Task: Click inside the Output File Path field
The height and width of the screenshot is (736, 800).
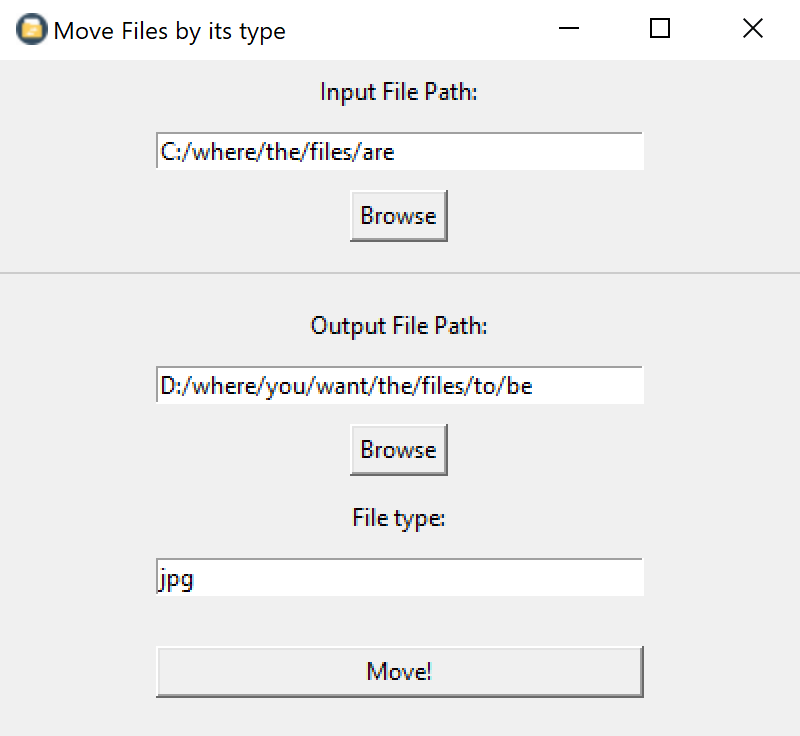Action: coord(398,385)
